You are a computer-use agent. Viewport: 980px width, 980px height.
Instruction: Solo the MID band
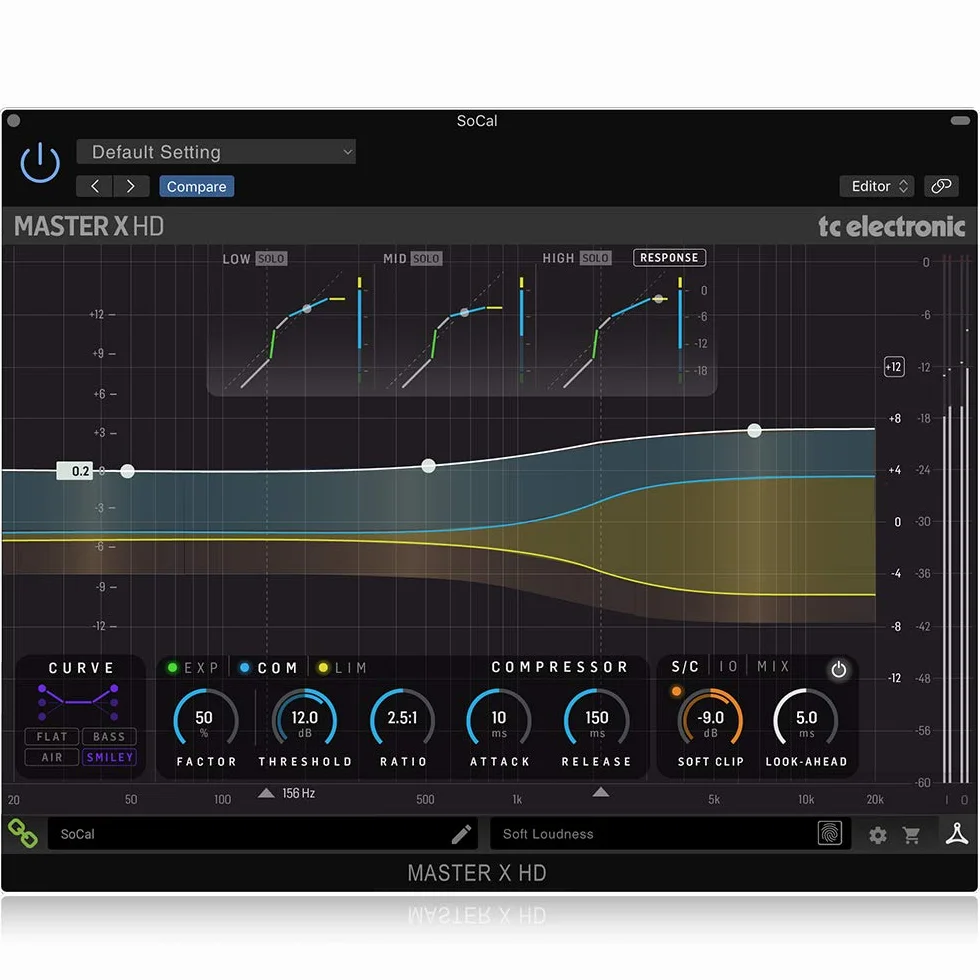(x=426, y=259)
